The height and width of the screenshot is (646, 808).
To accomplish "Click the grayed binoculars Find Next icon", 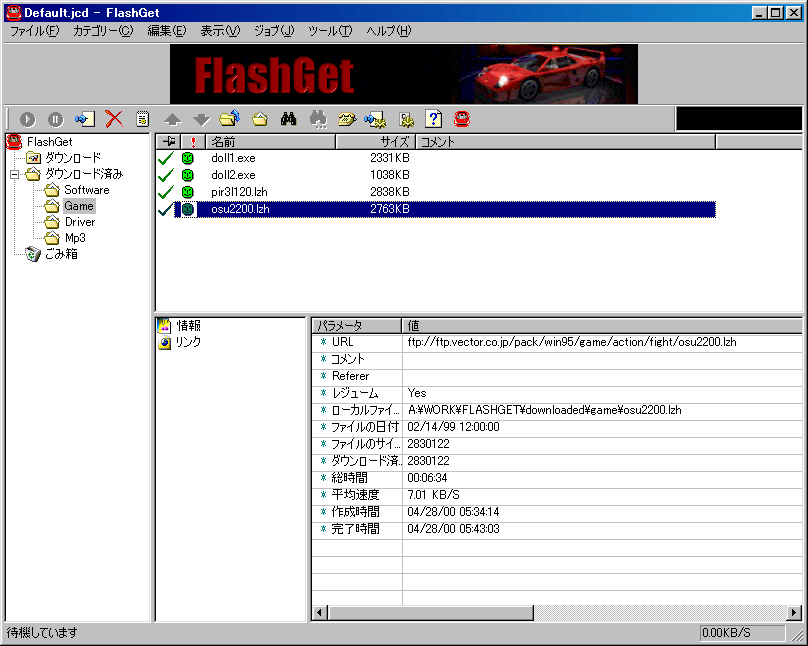I will 318,120.
